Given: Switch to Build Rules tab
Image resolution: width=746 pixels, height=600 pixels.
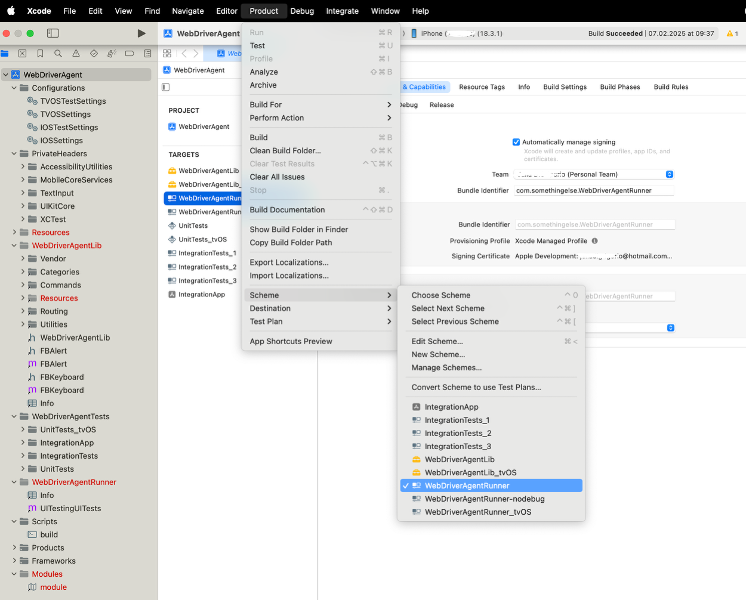Looking at the screenshot, I should pyautogui.click(x=671, y=87).
